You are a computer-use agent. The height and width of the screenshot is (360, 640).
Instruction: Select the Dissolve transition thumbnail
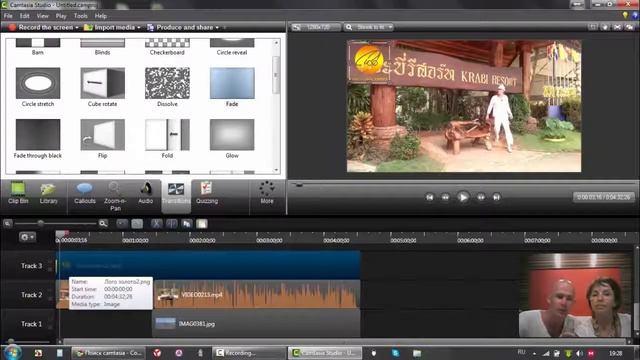[167, 83]
